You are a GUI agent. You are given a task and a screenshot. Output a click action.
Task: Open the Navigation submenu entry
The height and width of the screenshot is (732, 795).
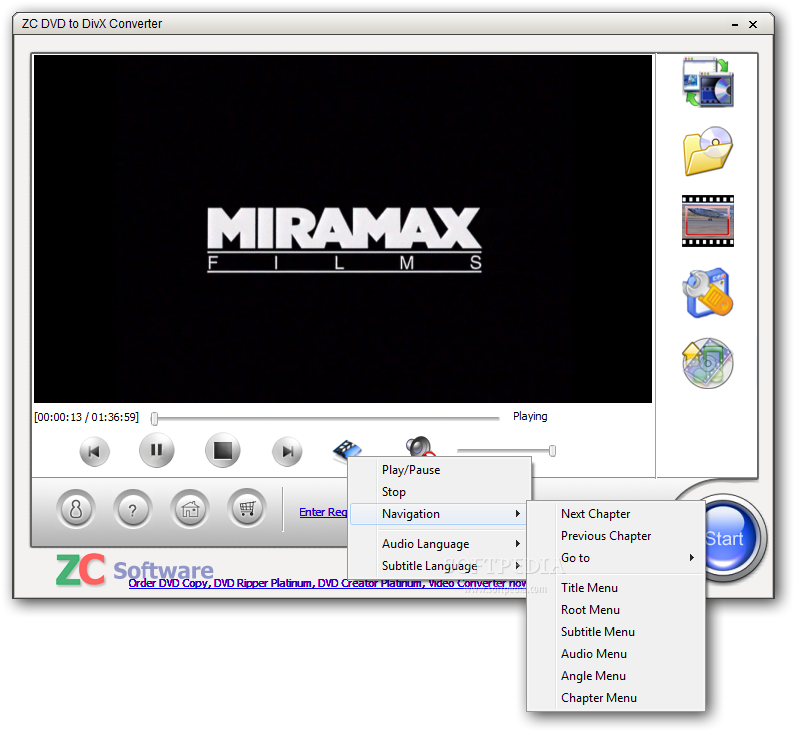coord(439,514)
